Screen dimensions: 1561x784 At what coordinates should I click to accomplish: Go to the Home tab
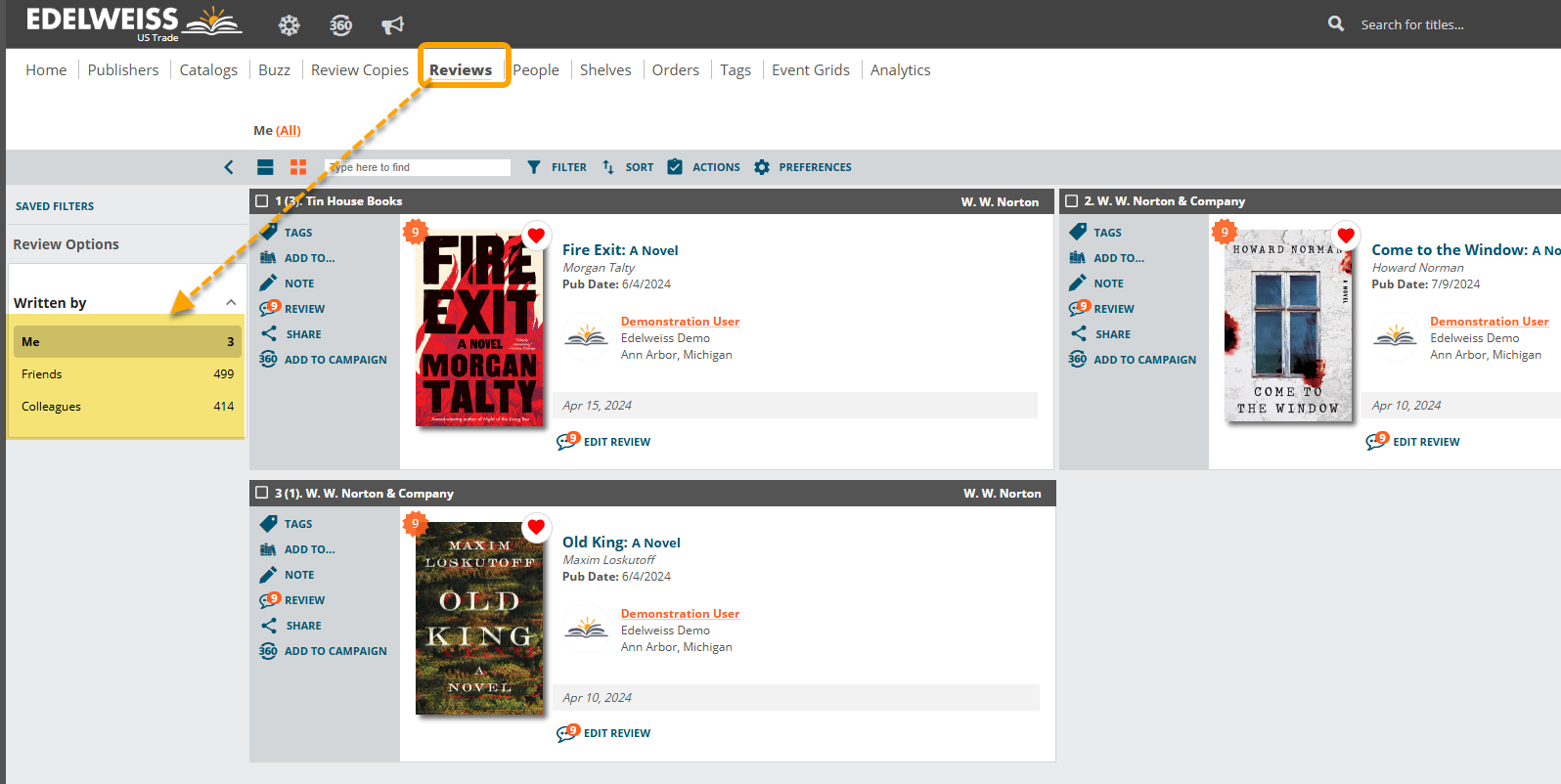pyautogui.click(x=46, y=69)
